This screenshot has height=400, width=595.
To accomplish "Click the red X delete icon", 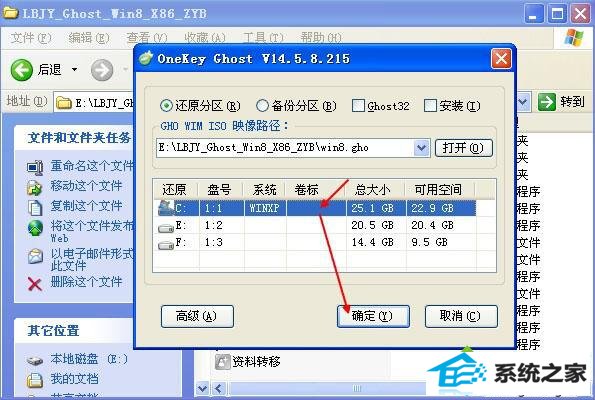I will (x=35, y=283).
